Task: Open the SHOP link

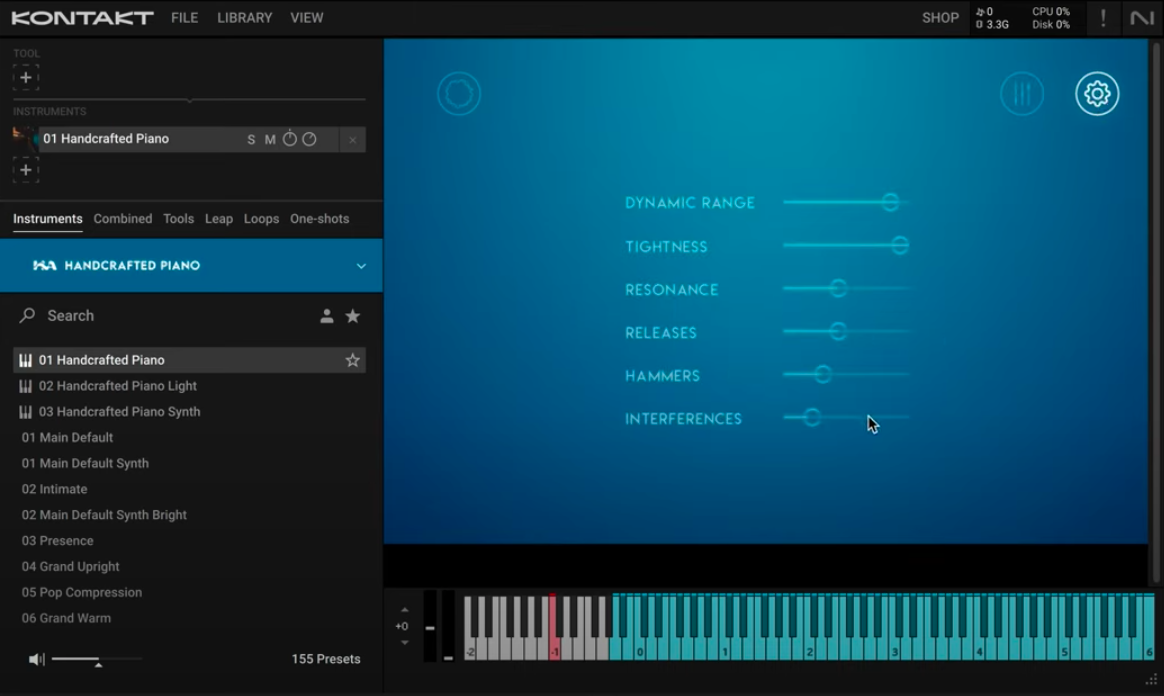Action: click(940, 18)
